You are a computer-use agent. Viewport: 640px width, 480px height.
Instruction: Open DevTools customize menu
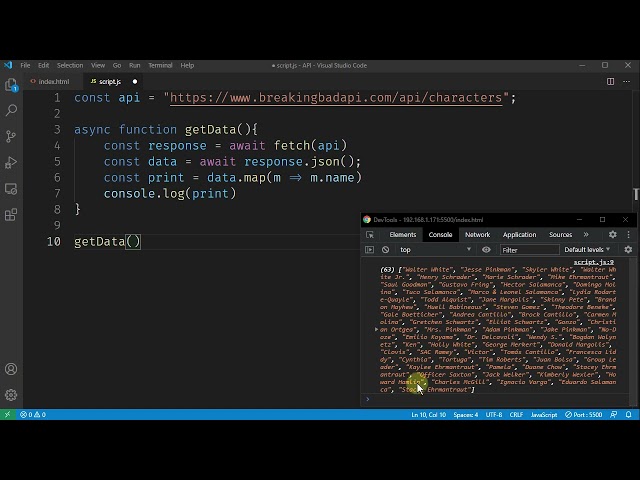tap(629, 235)
